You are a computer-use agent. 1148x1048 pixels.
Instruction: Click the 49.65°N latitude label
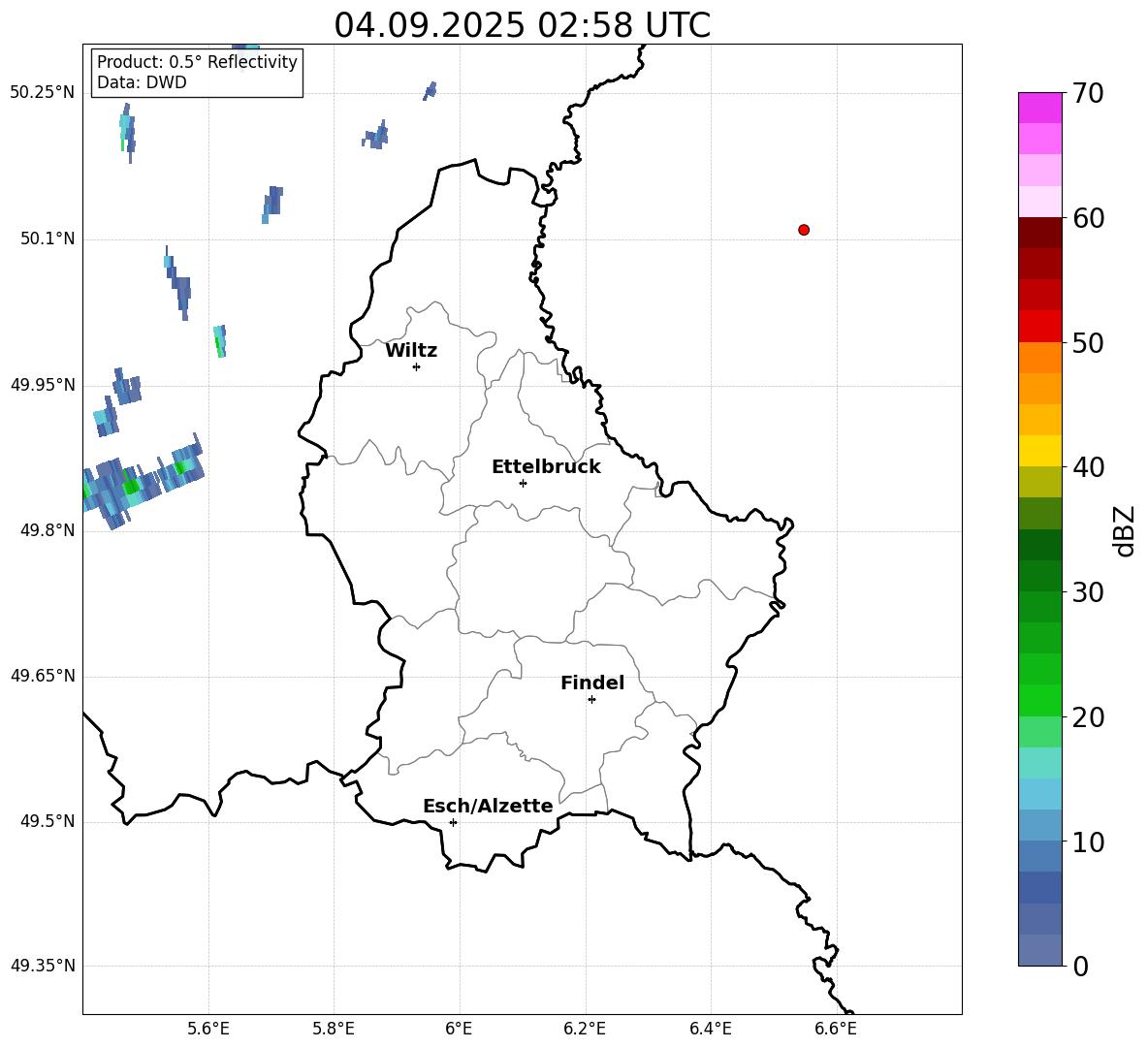tap(43, 676)
